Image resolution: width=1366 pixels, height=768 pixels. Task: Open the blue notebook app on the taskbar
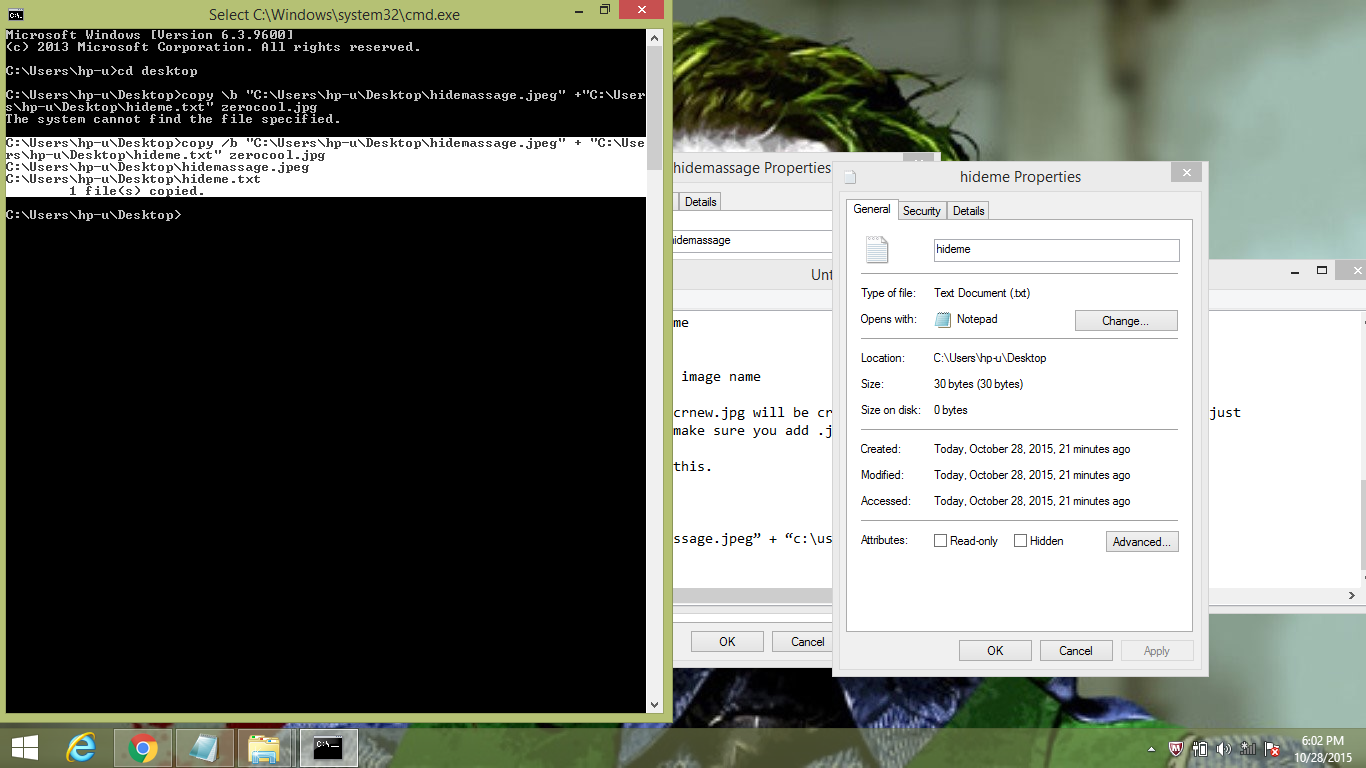pos(205,748)
